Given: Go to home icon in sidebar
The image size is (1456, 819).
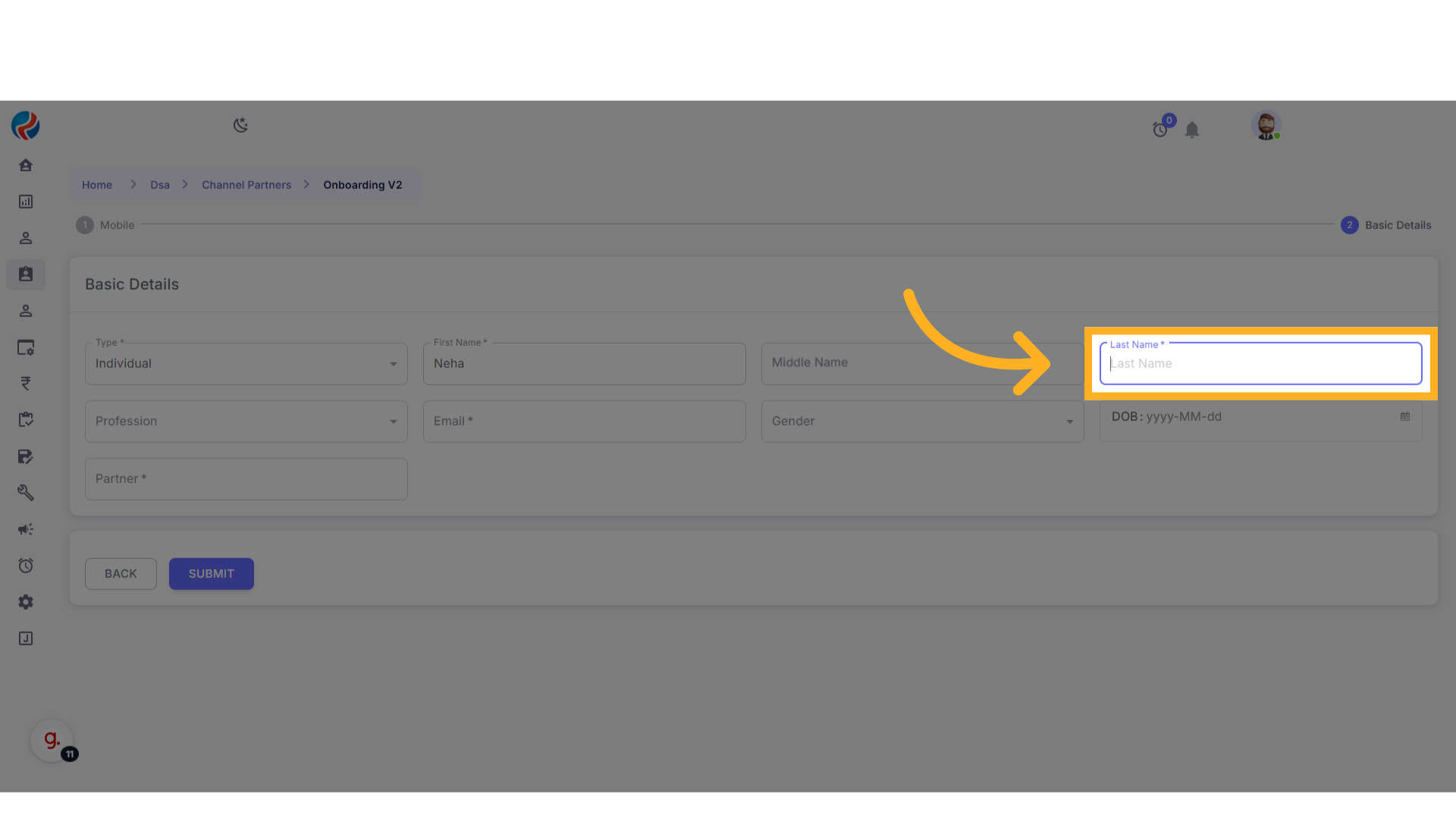Looking at the screenshot, I should point(26,165).
